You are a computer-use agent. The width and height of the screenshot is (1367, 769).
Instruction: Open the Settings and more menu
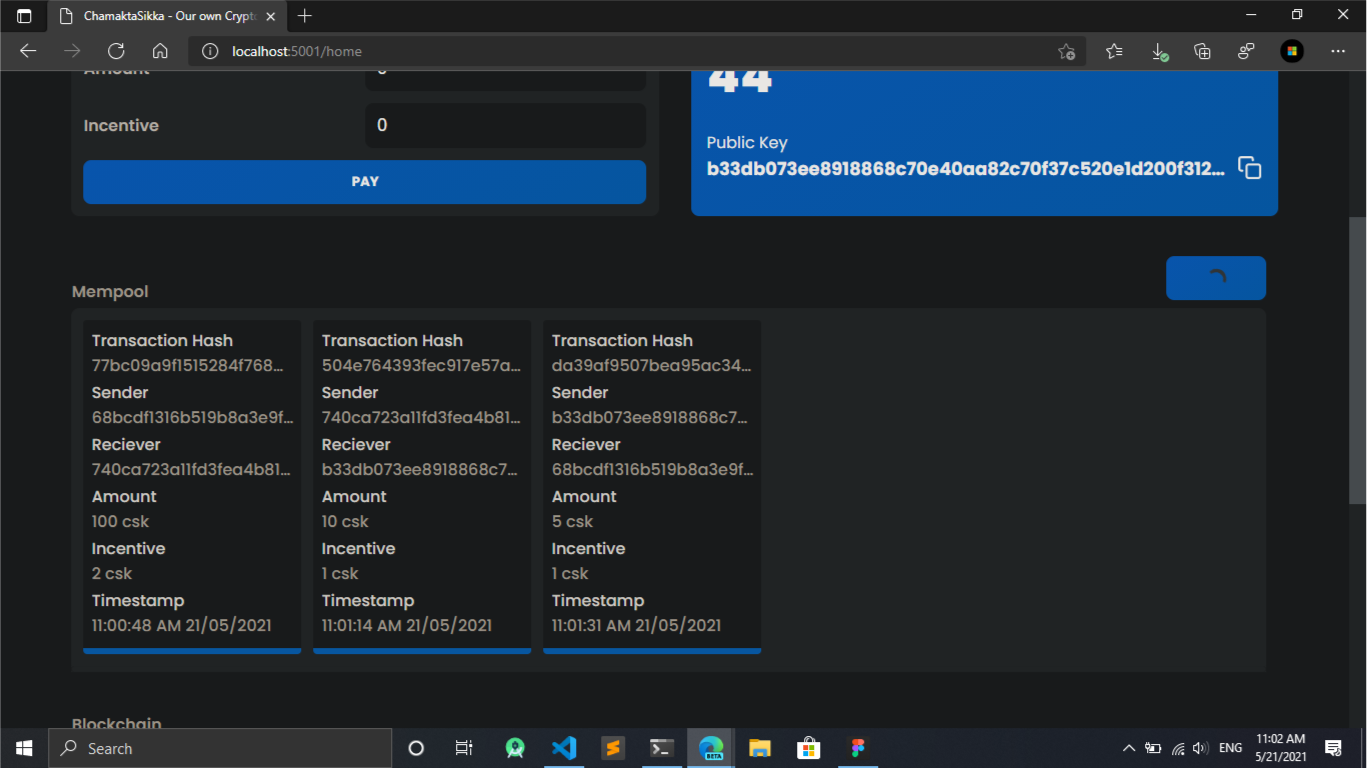pyautogui.click(x=1338, y=51)
